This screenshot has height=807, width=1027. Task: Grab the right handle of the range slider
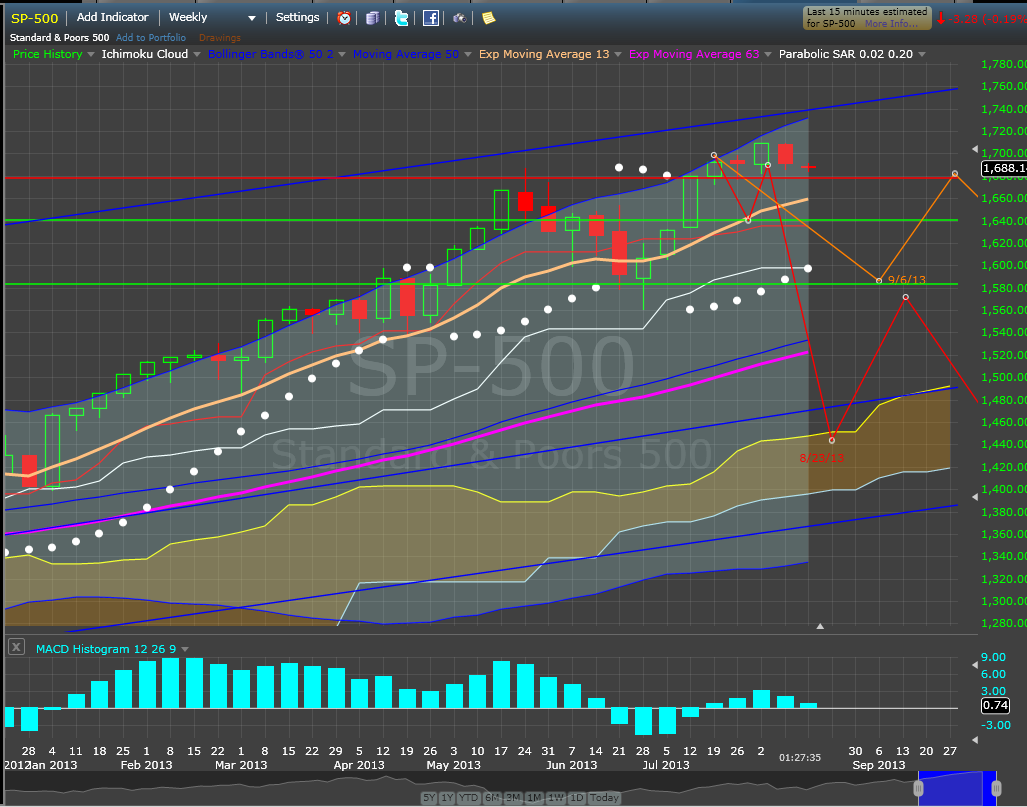click(x=996, y=787)
